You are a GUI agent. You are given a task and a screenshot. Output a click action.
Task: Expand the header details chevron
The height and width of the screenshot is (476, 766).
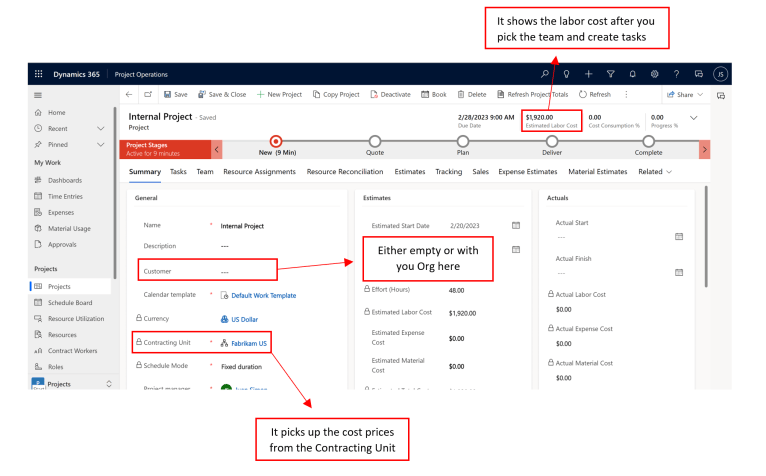tap(694, 118)
